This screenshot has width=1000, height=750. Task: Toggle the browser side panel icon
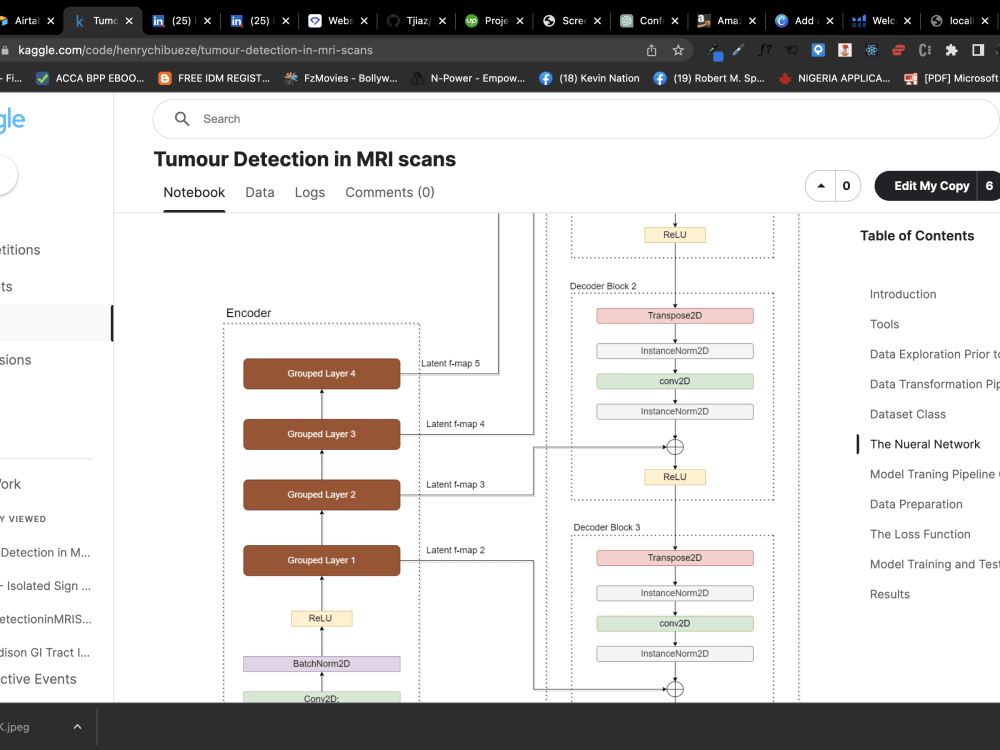pos(978,50)
